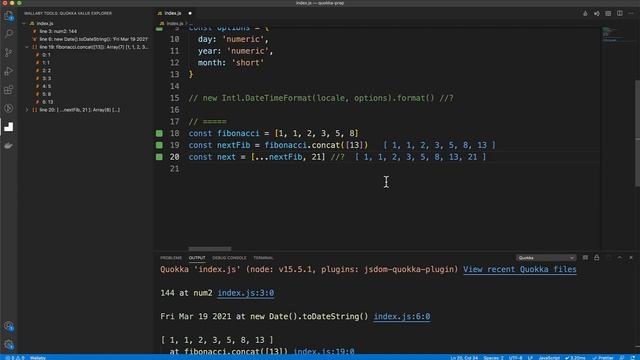Click the feedback icon in status bar
640x360 pixels.
[x=622, y=358]
